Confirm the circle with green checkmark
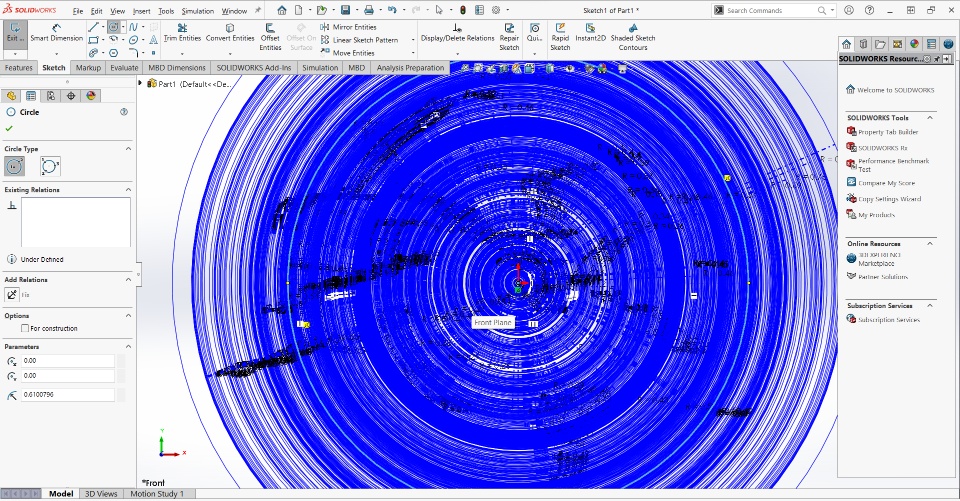 coord(10,128)
